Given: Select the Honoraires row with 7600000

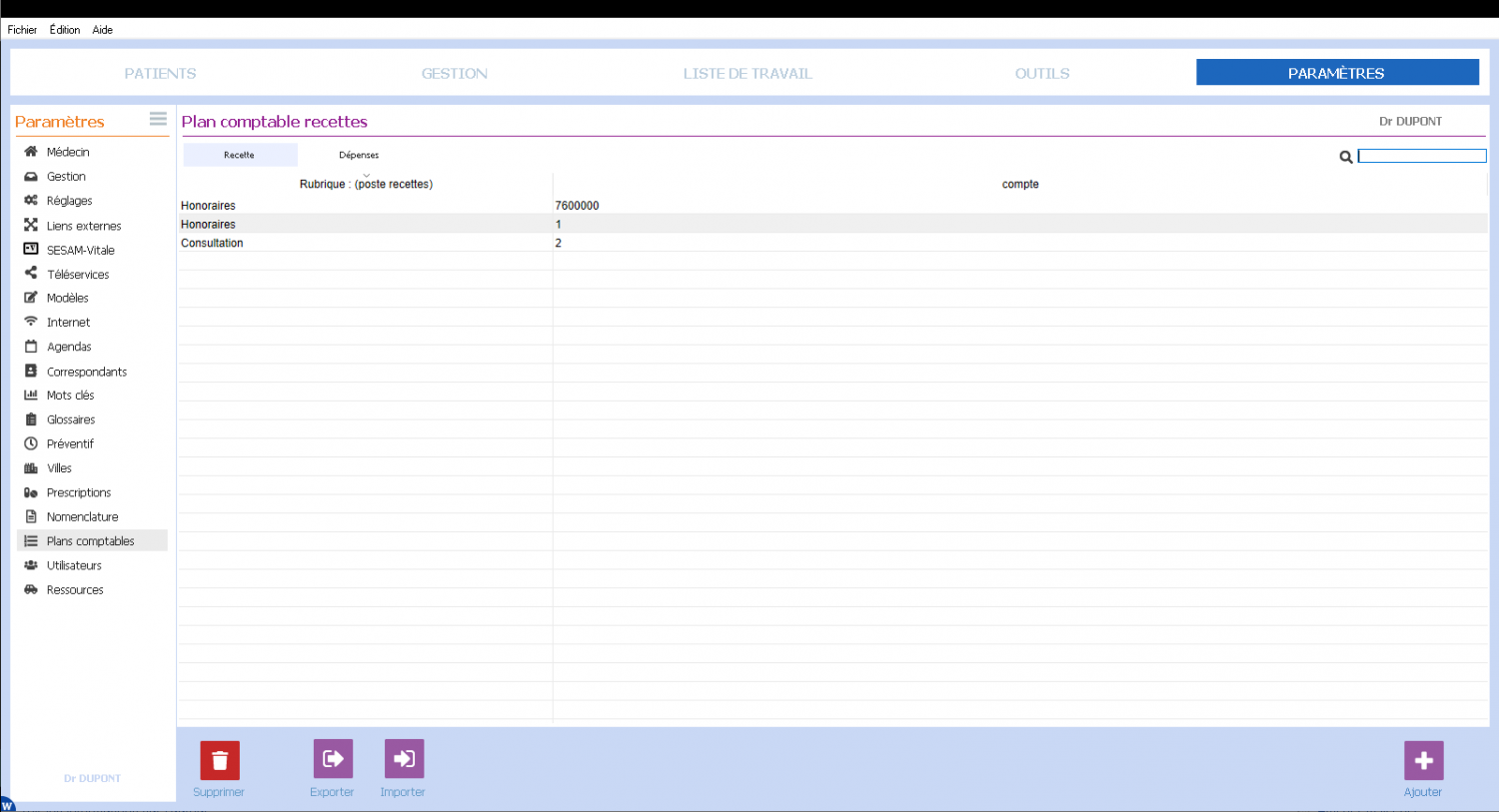Looking at the screenshot, I should click(x=832, y=205).
